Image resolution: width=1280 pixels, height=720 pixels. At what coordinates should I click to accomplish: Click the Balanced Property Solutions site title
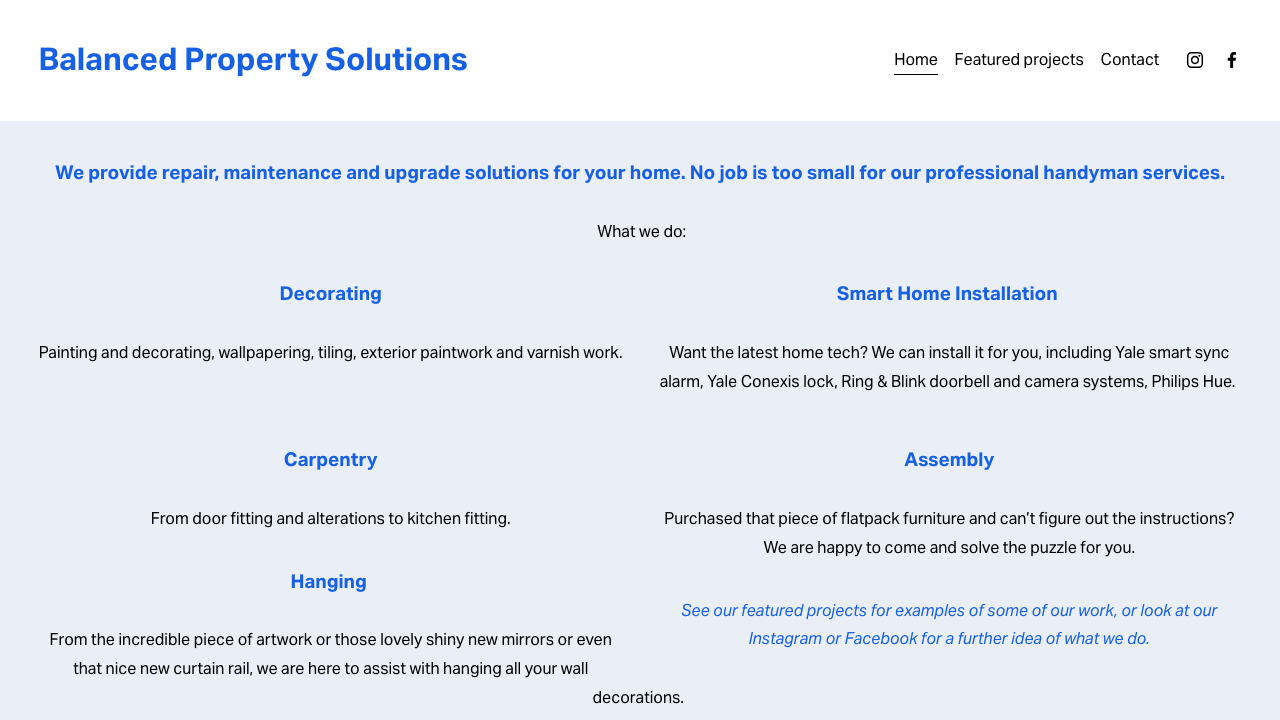(253, 59)
